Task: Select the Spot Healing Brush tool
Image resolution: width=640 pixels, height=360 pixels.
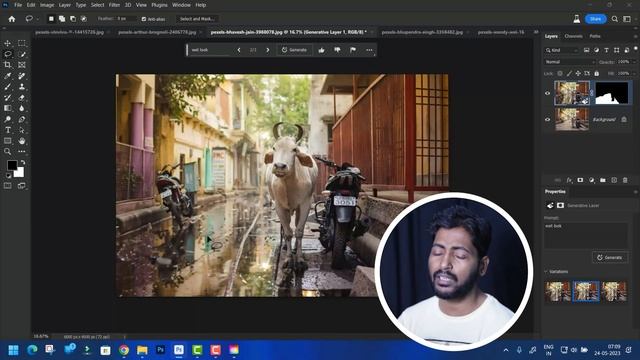Action: click(x=22, y=76)
